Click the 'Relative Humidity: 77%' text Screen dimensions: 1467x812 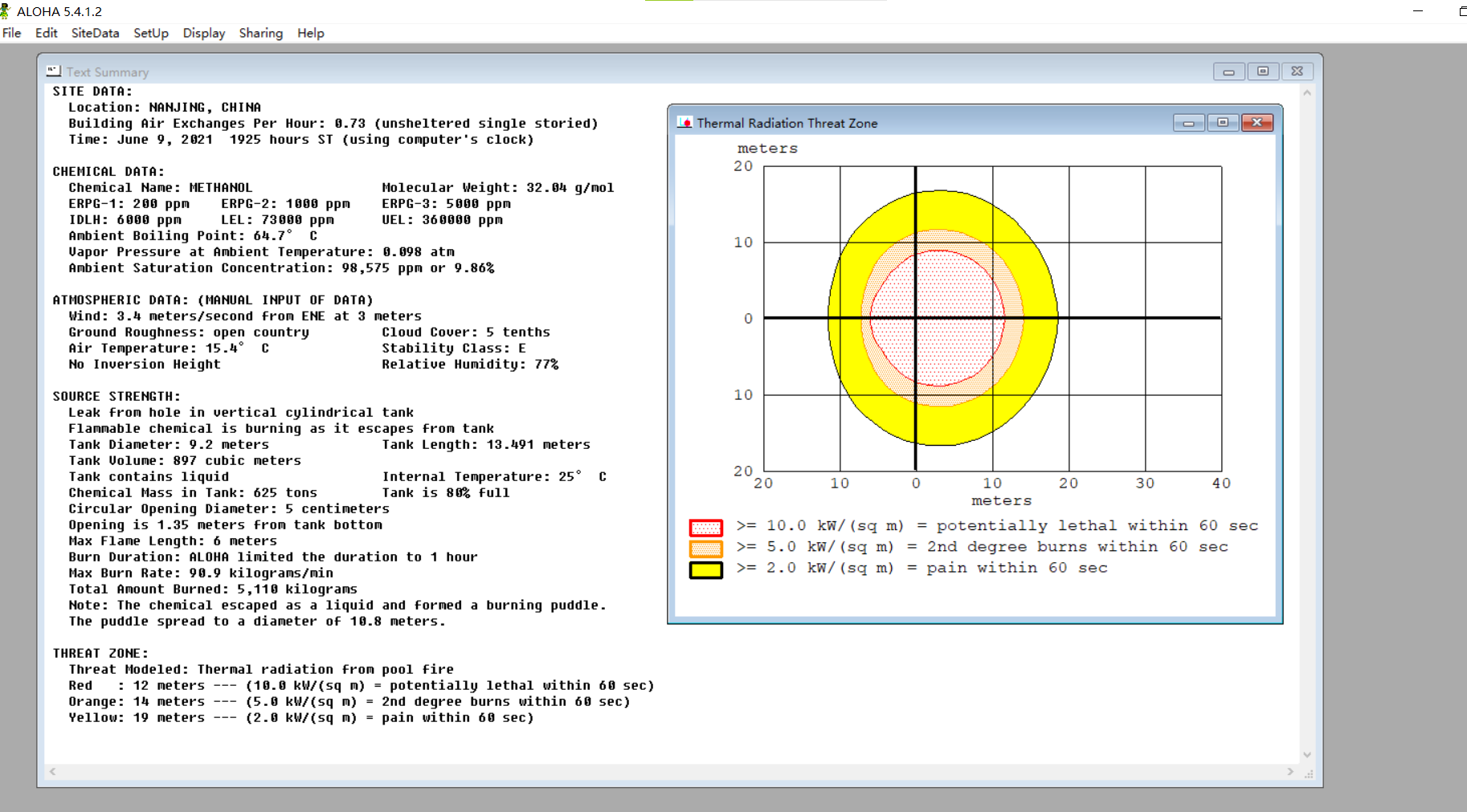coord(470,365)
